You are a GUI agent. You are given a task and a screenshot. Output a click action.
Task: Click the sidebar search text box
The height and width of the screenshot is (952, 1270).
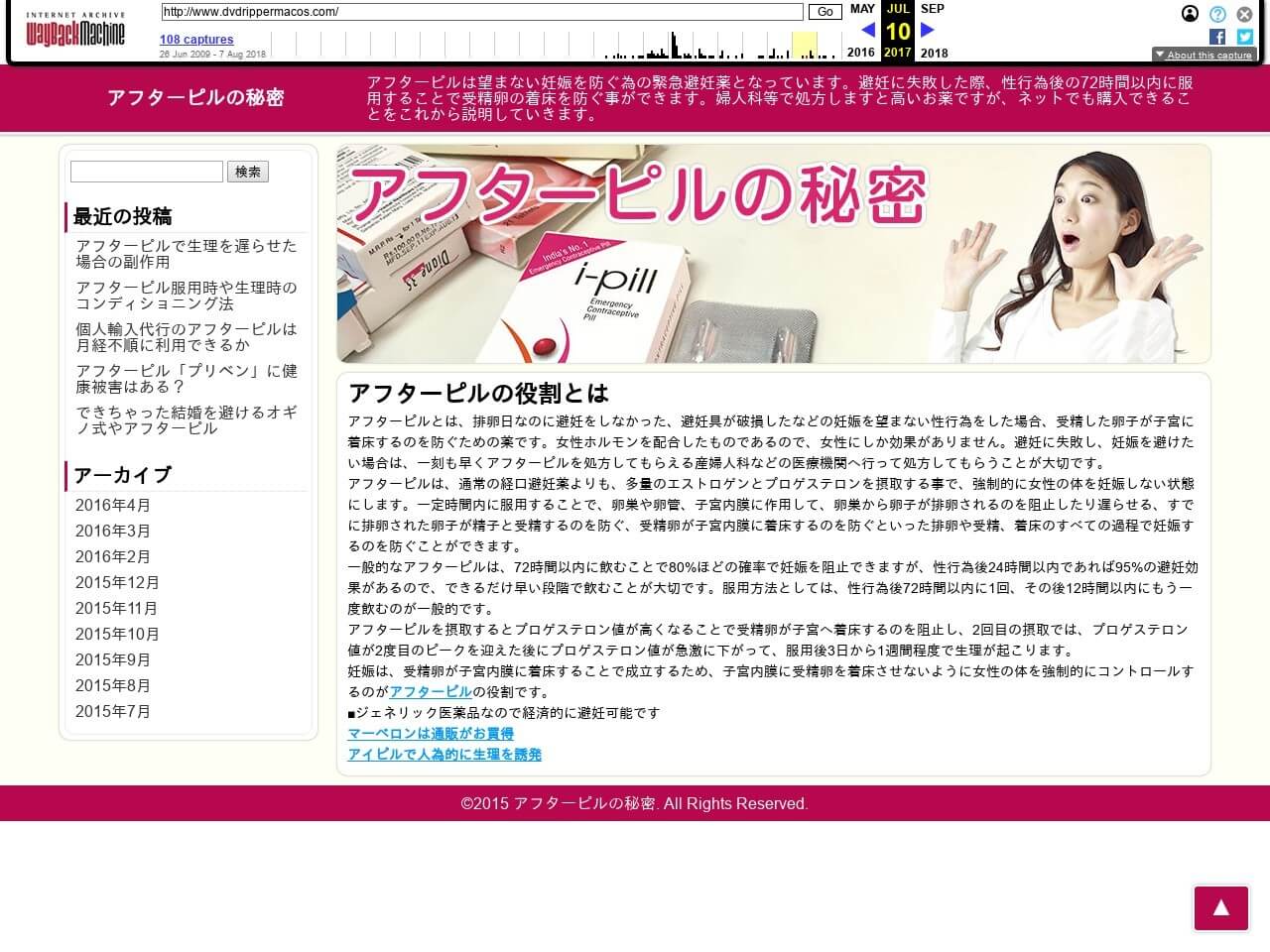point(147,172)
